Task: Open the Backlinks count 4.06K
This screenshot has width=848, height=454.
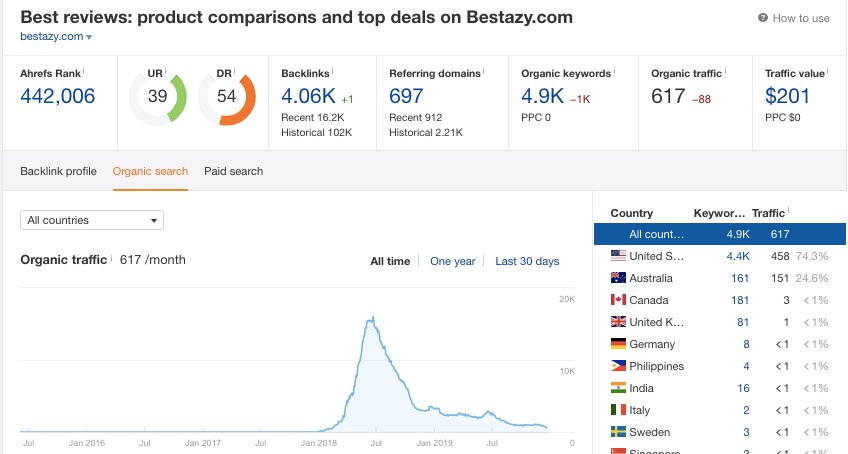Action: (x=308, y=96)
